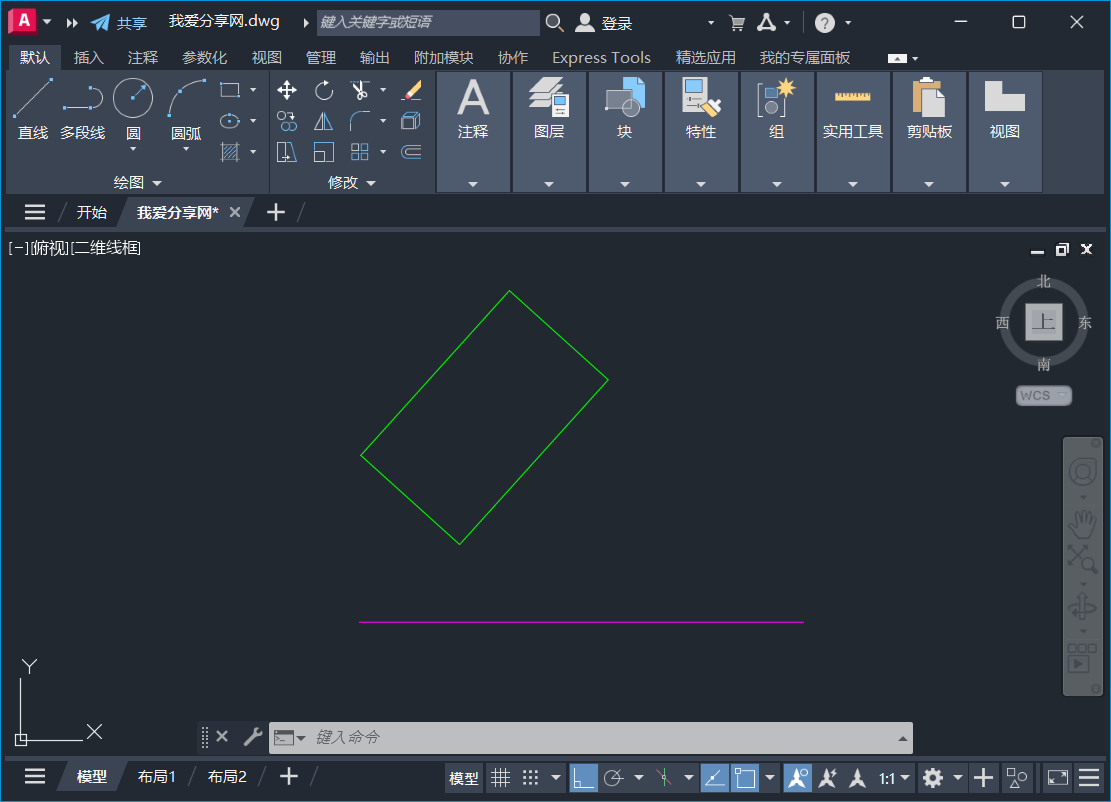
Task: Select the Move tool in Modify panel
Action: point(286,90)
